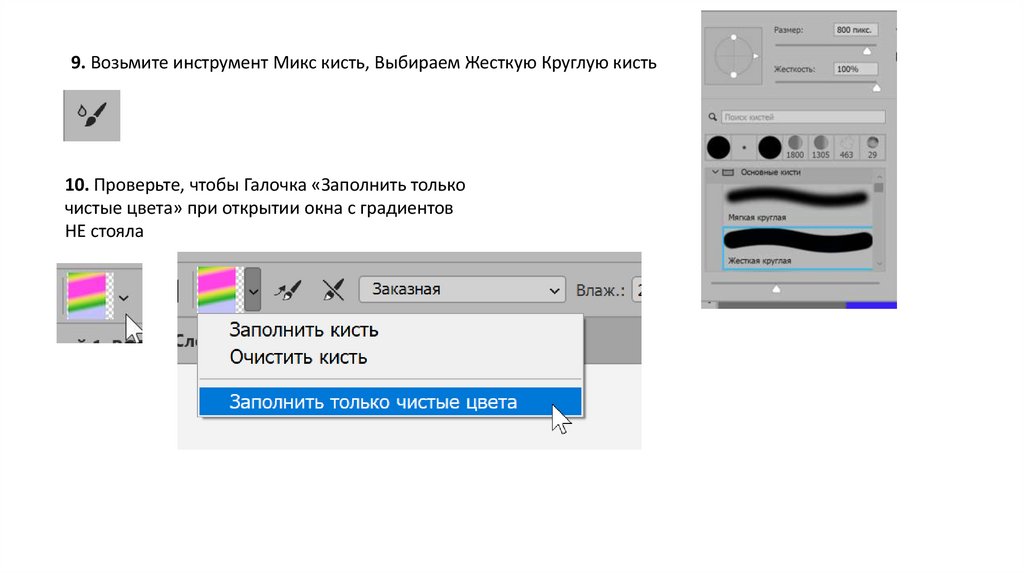This screenshot has width=1024, height=574.
Task: Click the Размер size slider handle
Action: pos(867,51)
